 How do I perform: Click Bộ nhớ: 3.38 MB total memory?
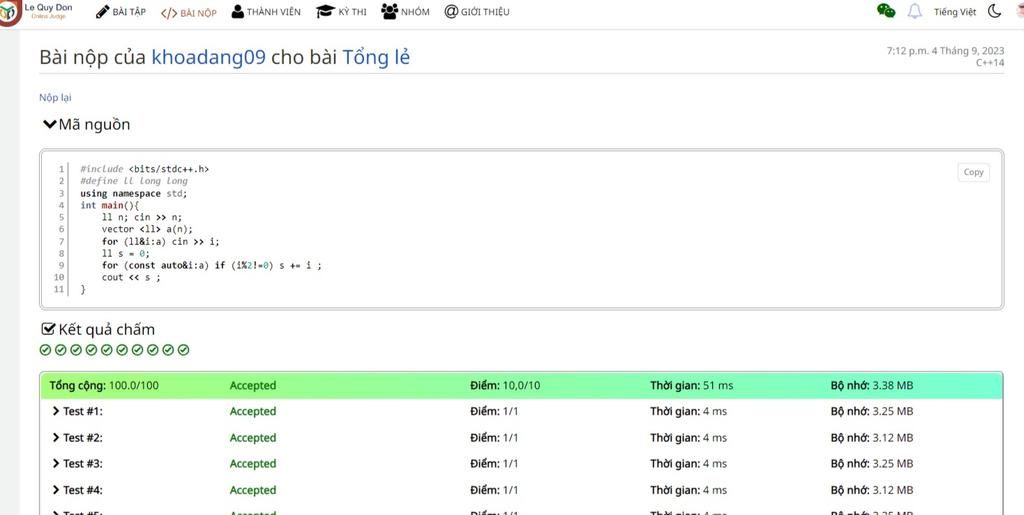[x=872, y=385]
